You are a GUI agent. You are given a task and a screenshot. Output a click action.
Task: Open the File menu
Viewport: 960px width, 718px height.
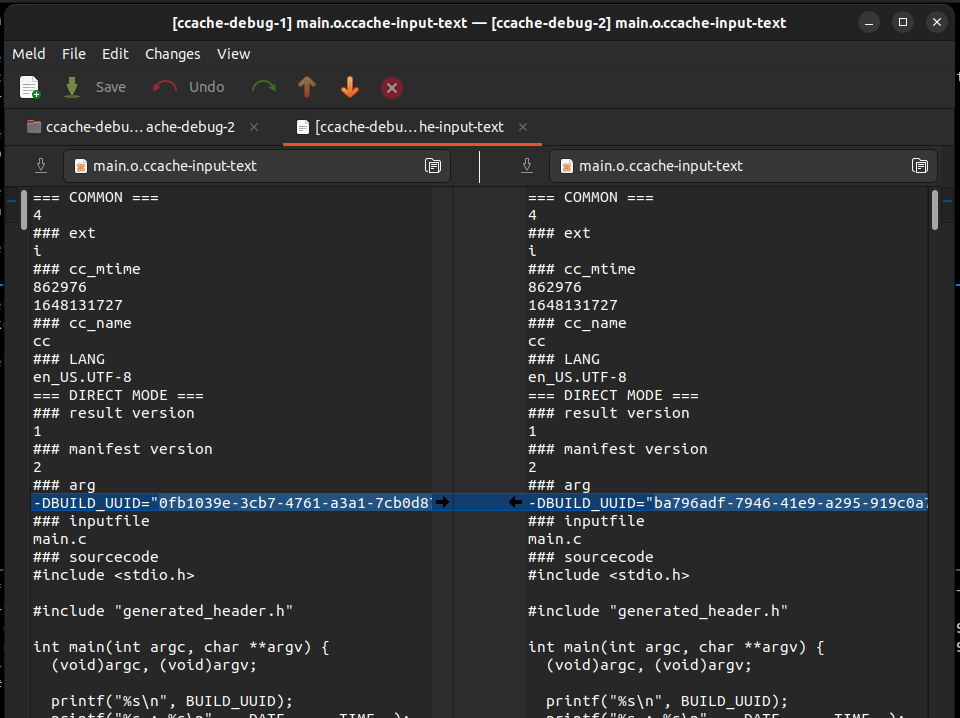point(74,54)
